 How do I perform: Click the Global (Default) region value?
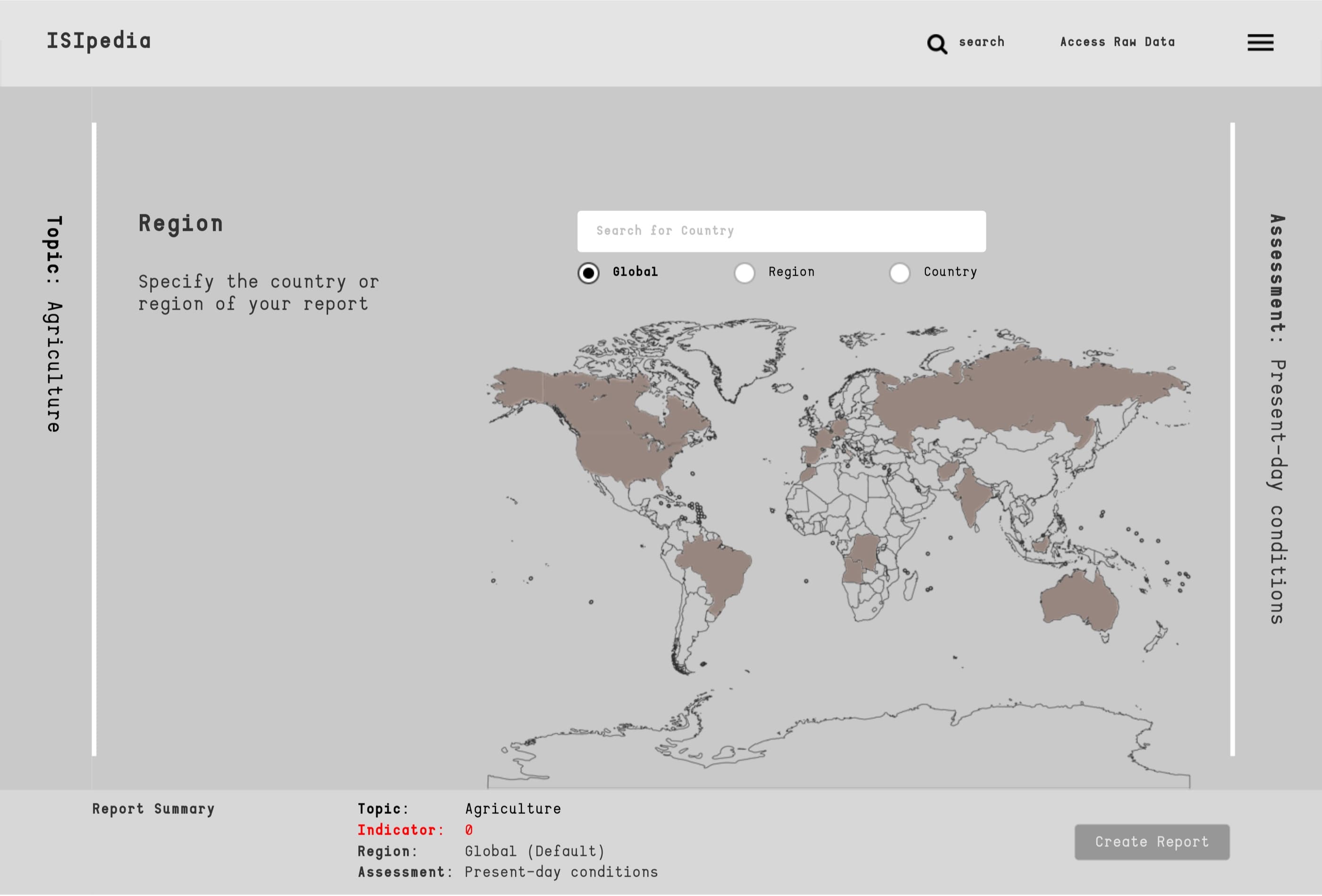(x=535, y=852)
